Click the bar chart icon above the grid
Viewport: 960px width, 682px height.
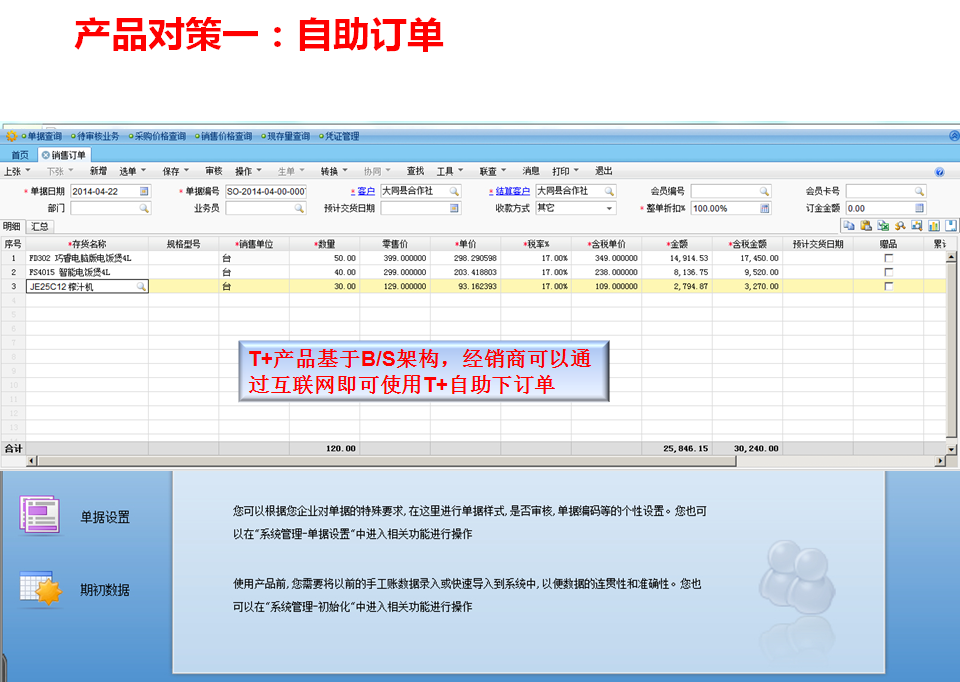(934, 225)
